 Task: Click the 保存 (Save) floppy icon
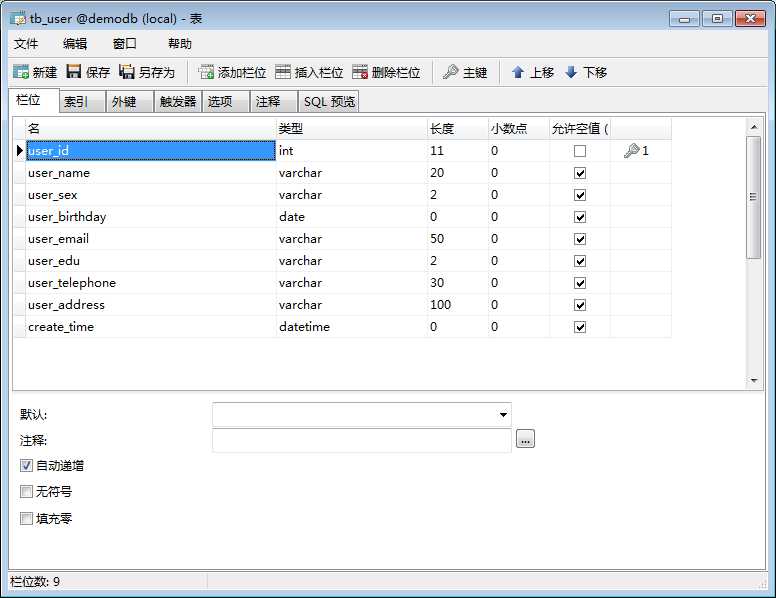74,72
